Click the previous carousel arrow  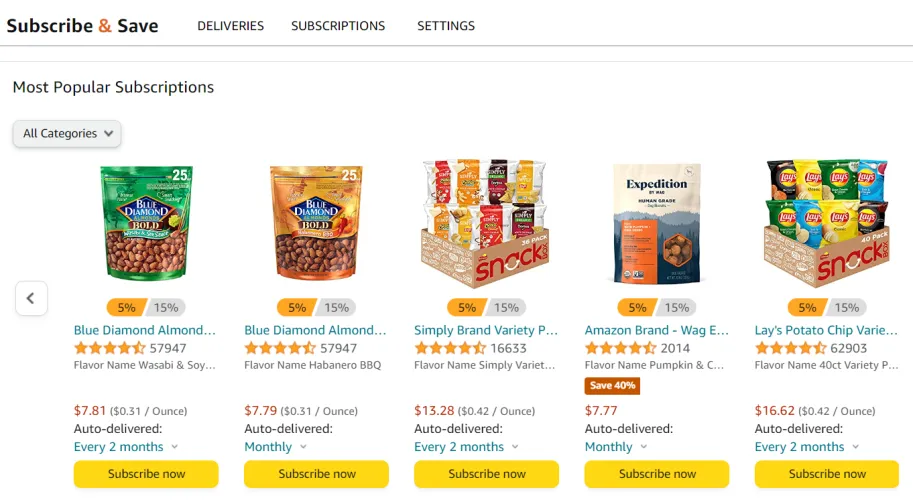tap(31, 298)
